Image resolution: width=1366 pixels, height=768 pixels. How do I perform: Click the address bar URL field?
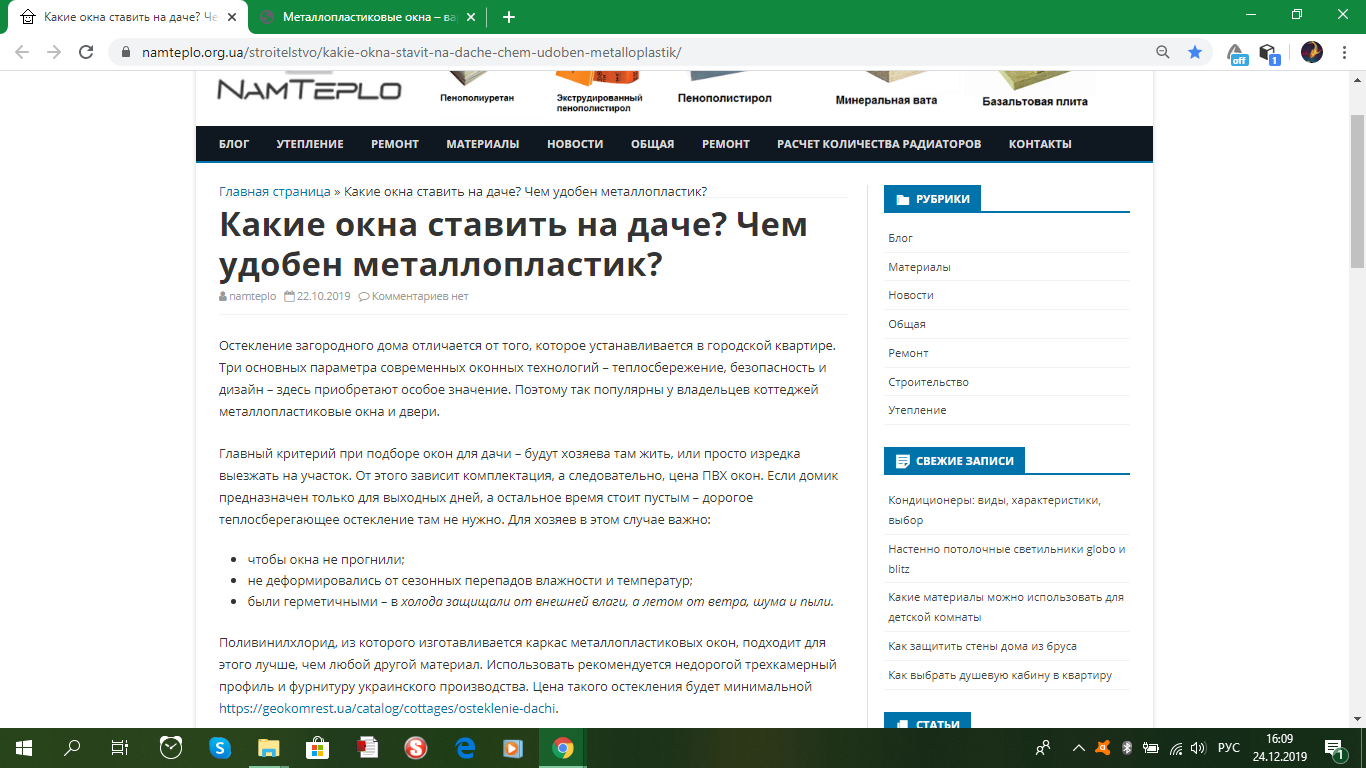(640, 52)
